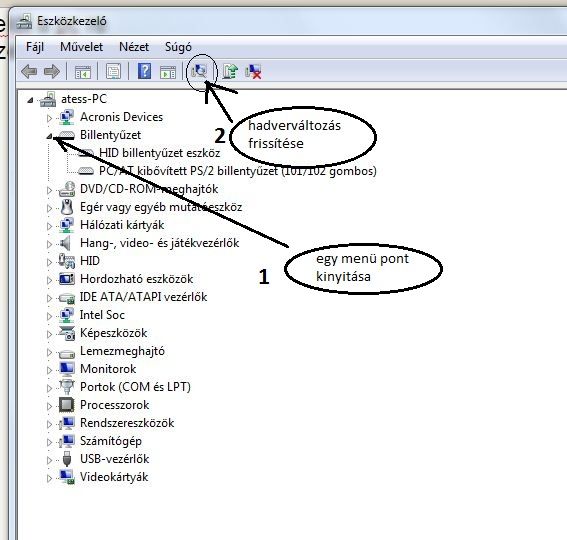Click the Processzorok chip icon
Viewport: 567px width, 540px height.
pyautogui.click(x=67, y=405)
